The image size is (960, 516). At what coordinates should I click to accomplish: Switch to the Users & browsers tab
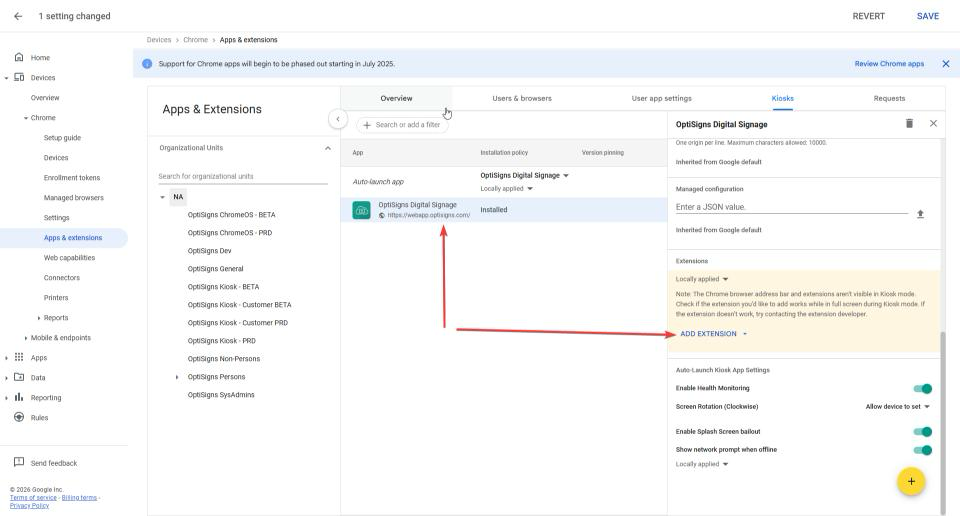[522, 98]
